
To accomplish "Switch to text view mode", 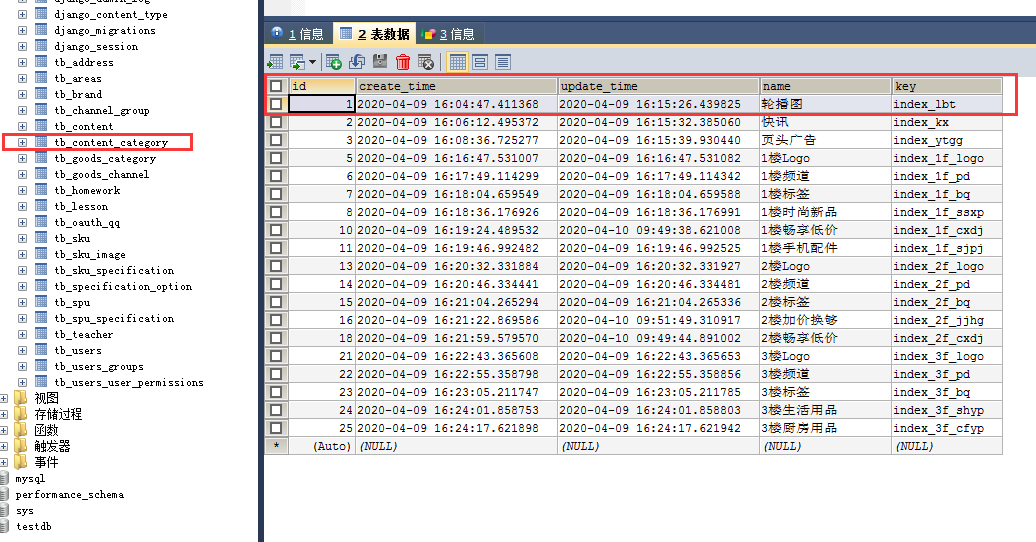I will (x=503, y=62).
